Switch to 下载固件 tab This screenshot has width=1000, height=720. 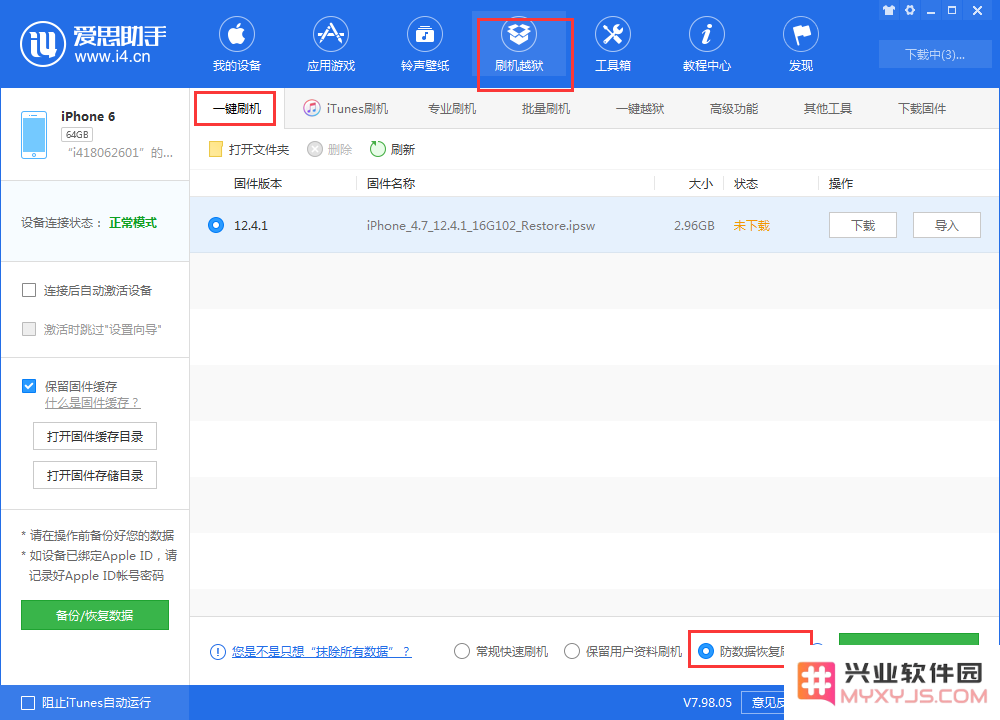922,108
